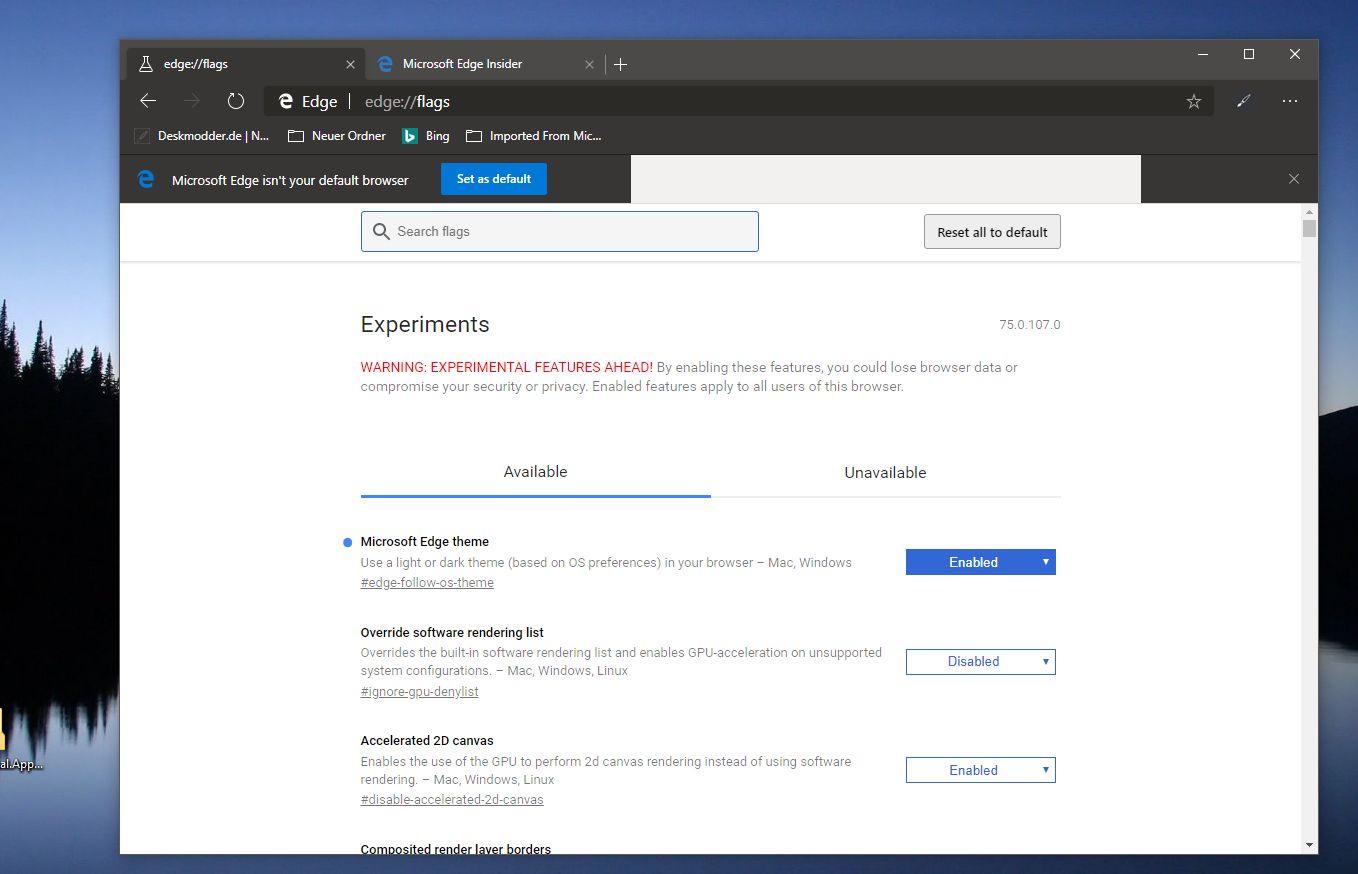Open the Microsoft Edge theme Enabled dropdown
Screen dimensions: 1358x874
pyautogui.click(x=981, y=562)
